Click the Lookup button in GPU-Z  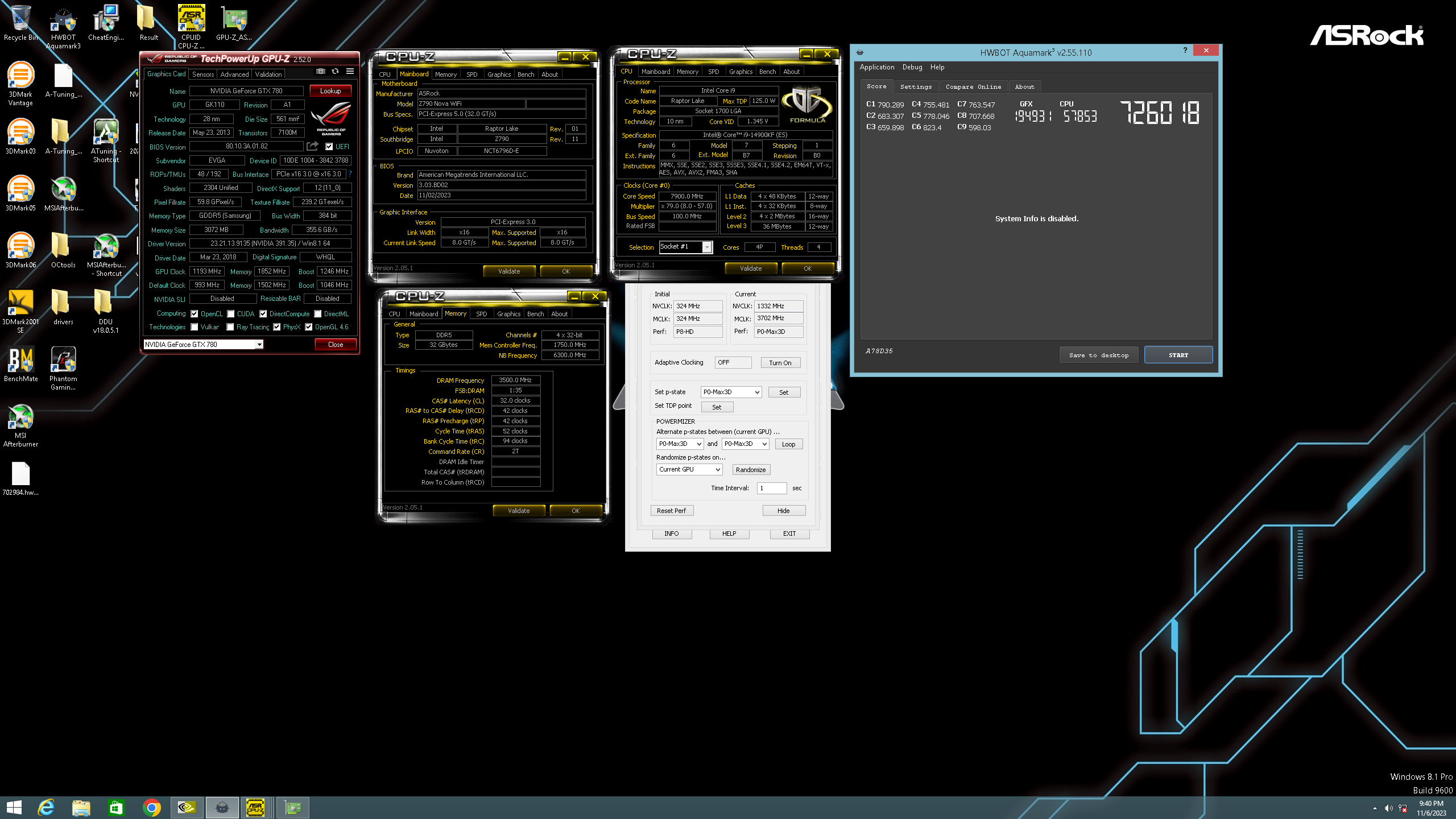pos(330,90)
